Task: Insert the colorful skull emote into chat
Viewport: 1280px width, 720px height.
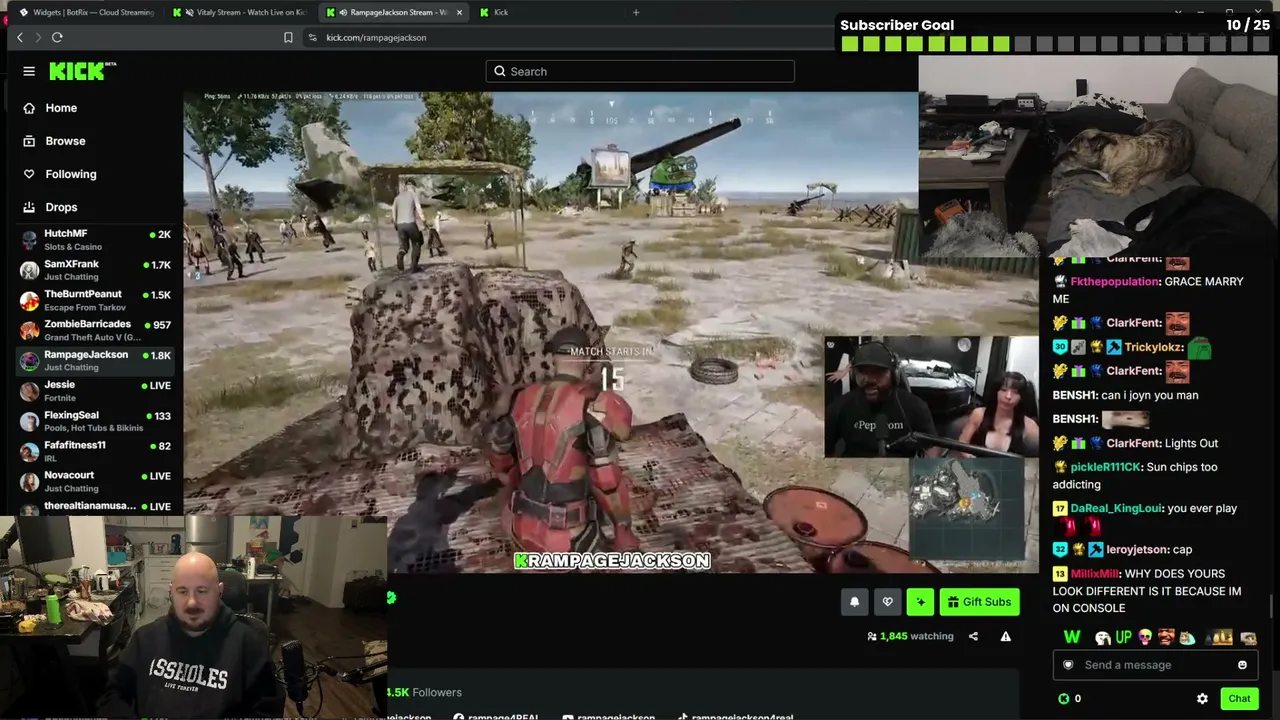Action: point(1145,637)
